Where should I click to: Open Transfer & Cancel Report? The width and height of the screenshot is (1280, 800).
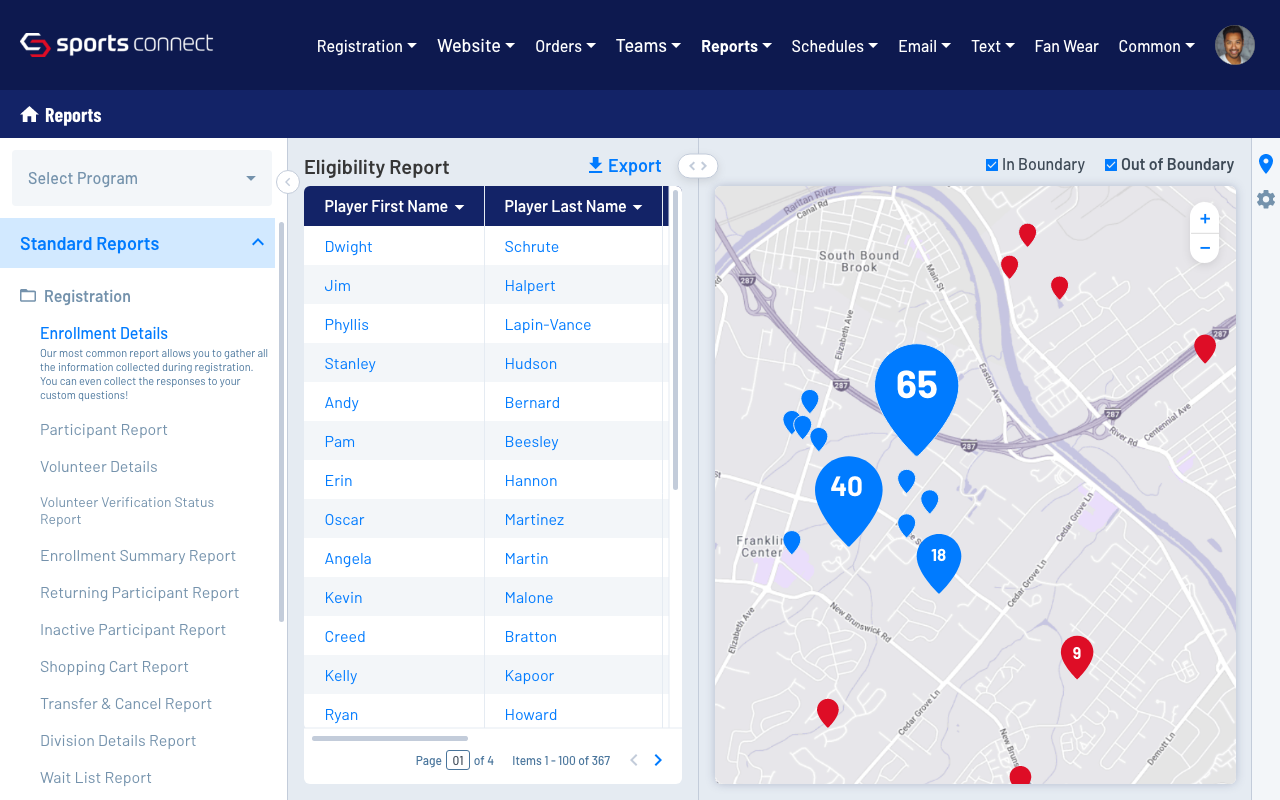pos(126,703)
